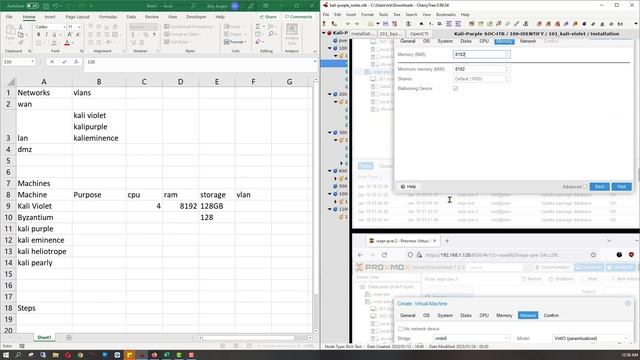Switch to the OpenCTI tab in CherryTree
Viewport: 640px width, 360px height.
(x=419, y=34)
